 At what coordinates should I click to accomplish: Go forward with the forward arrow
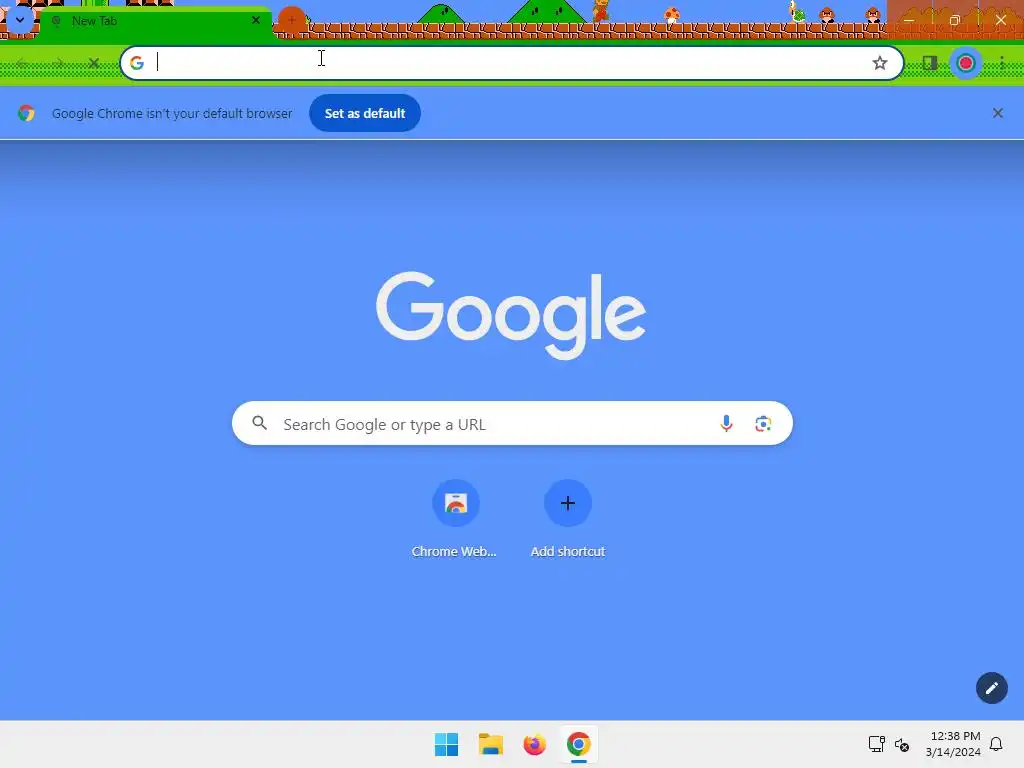coord(58,63)
